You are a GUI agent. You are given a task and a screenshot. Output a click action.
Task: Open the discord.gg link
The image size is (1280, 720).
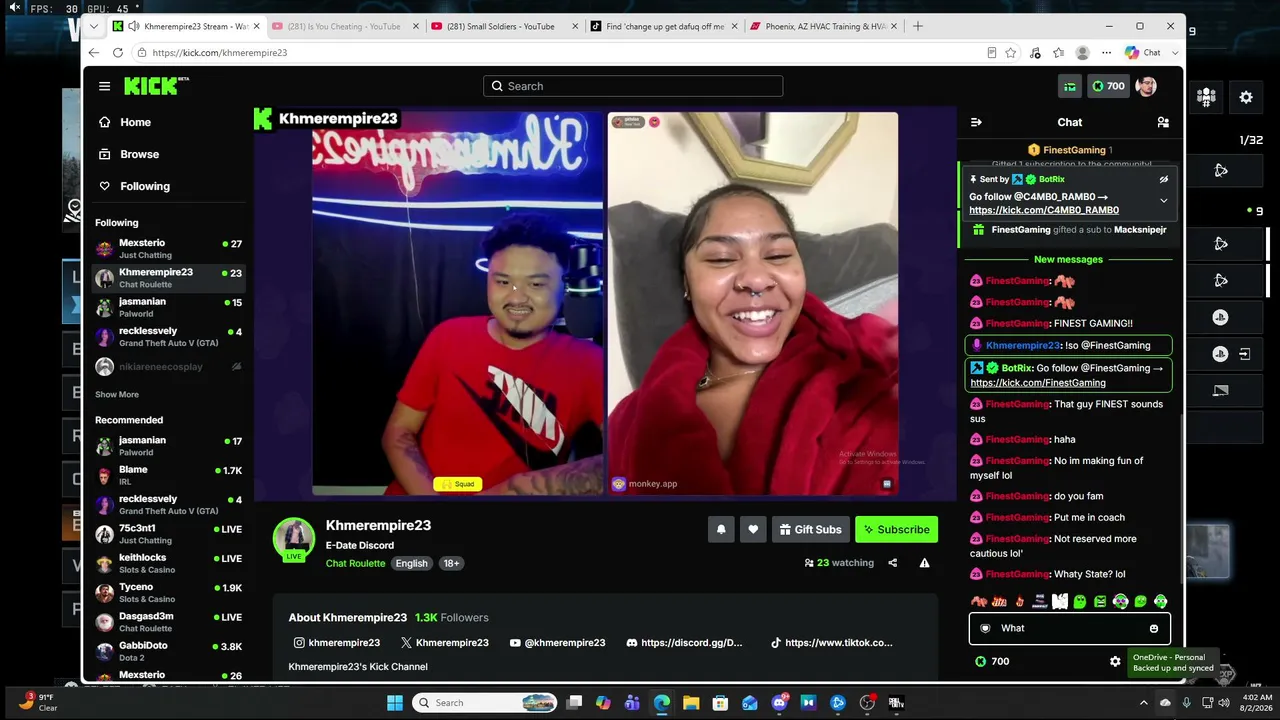click(685, 643)
